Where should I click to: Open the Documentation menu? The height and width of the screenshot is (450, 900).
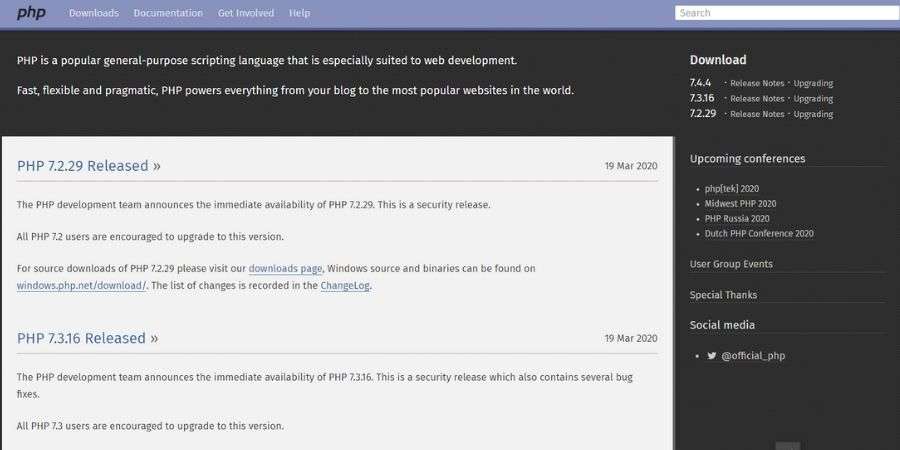(168, 13)
